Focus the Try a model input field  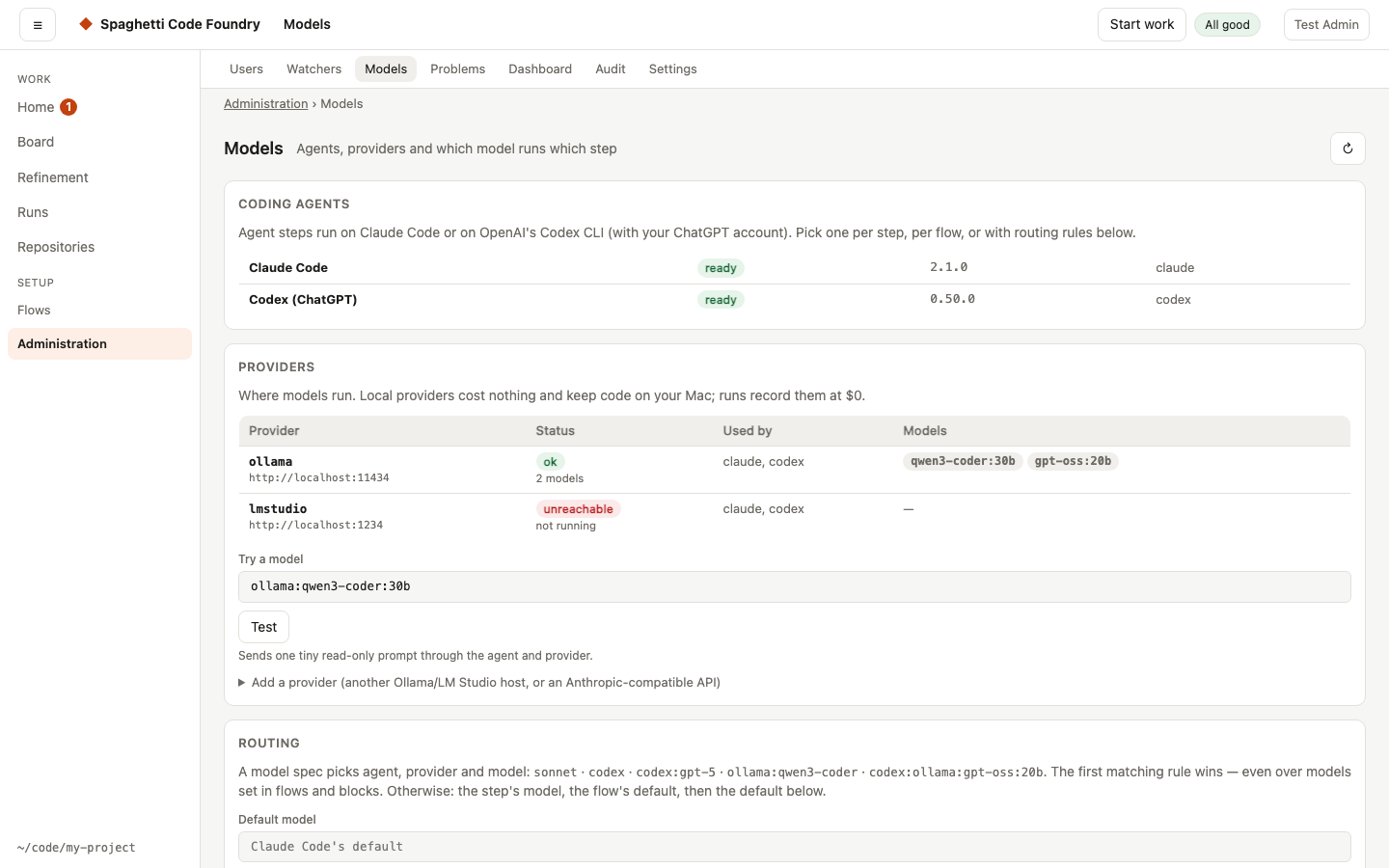[x=795, y=586]
